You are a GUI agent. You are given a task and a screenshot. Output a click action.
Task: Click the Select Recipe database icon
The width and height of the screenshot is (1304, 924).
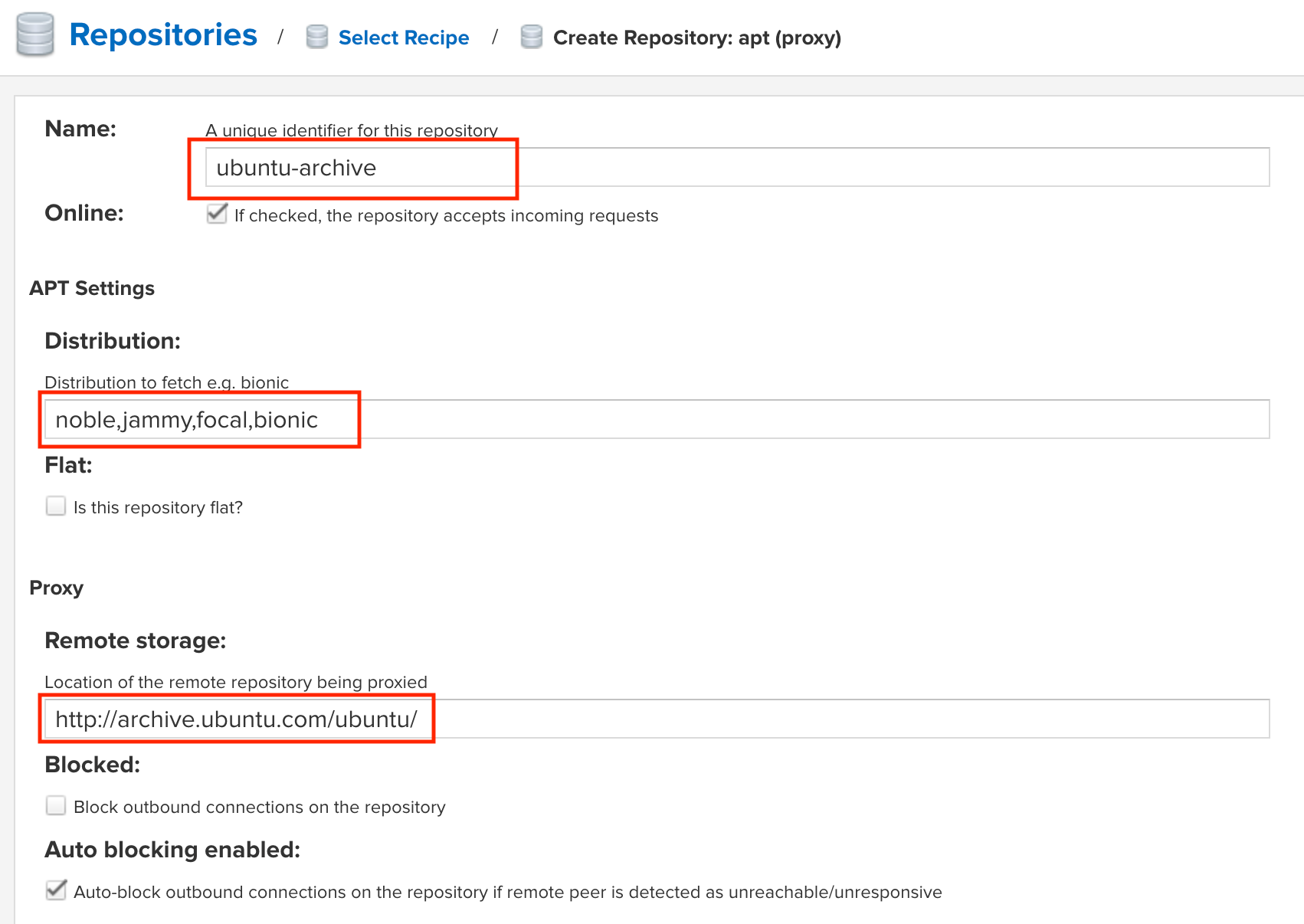[316, 37]
